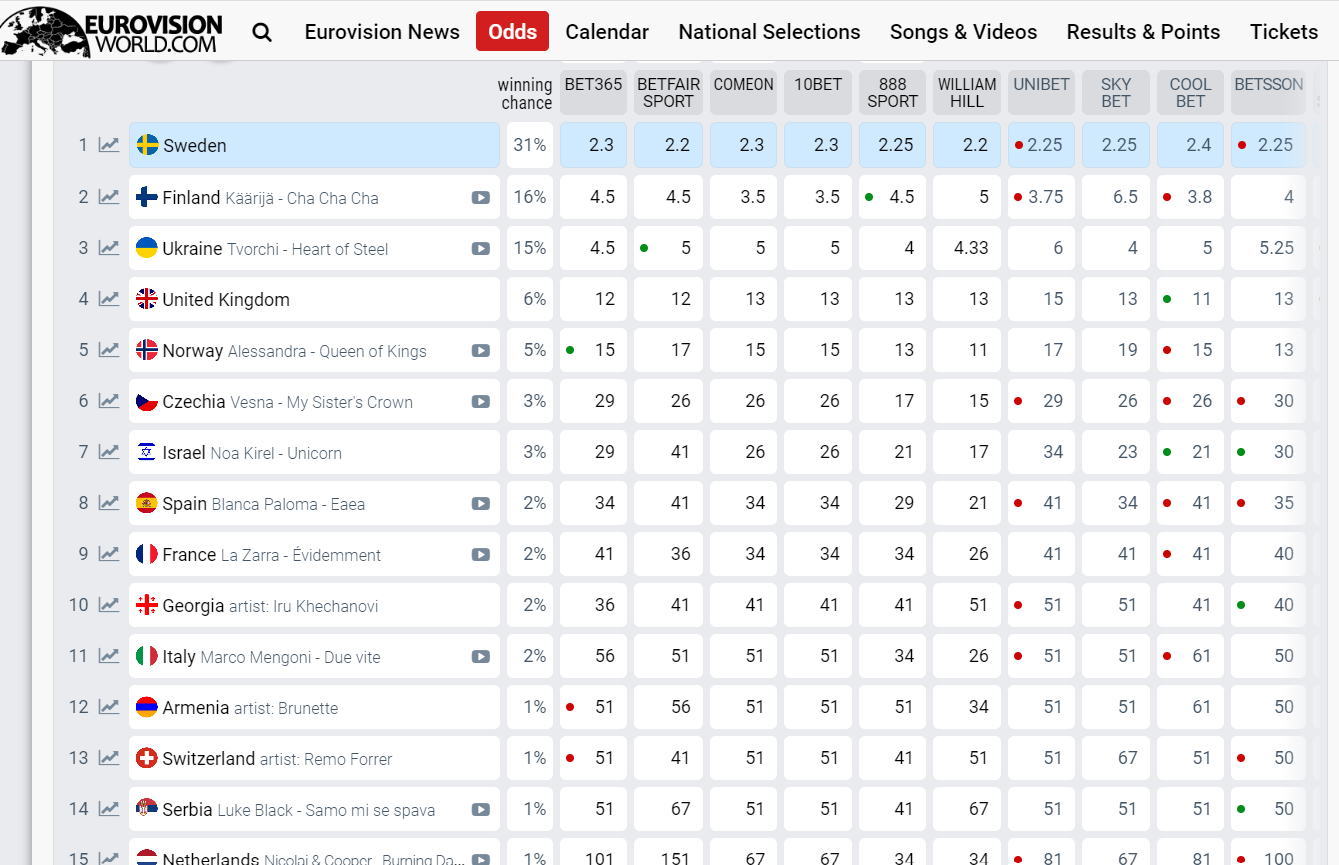Viewport: 1339px width, 865px height.
Task: Open video icon for Italy Due vite
Action: pyautogui.click(x=481, y=657)
